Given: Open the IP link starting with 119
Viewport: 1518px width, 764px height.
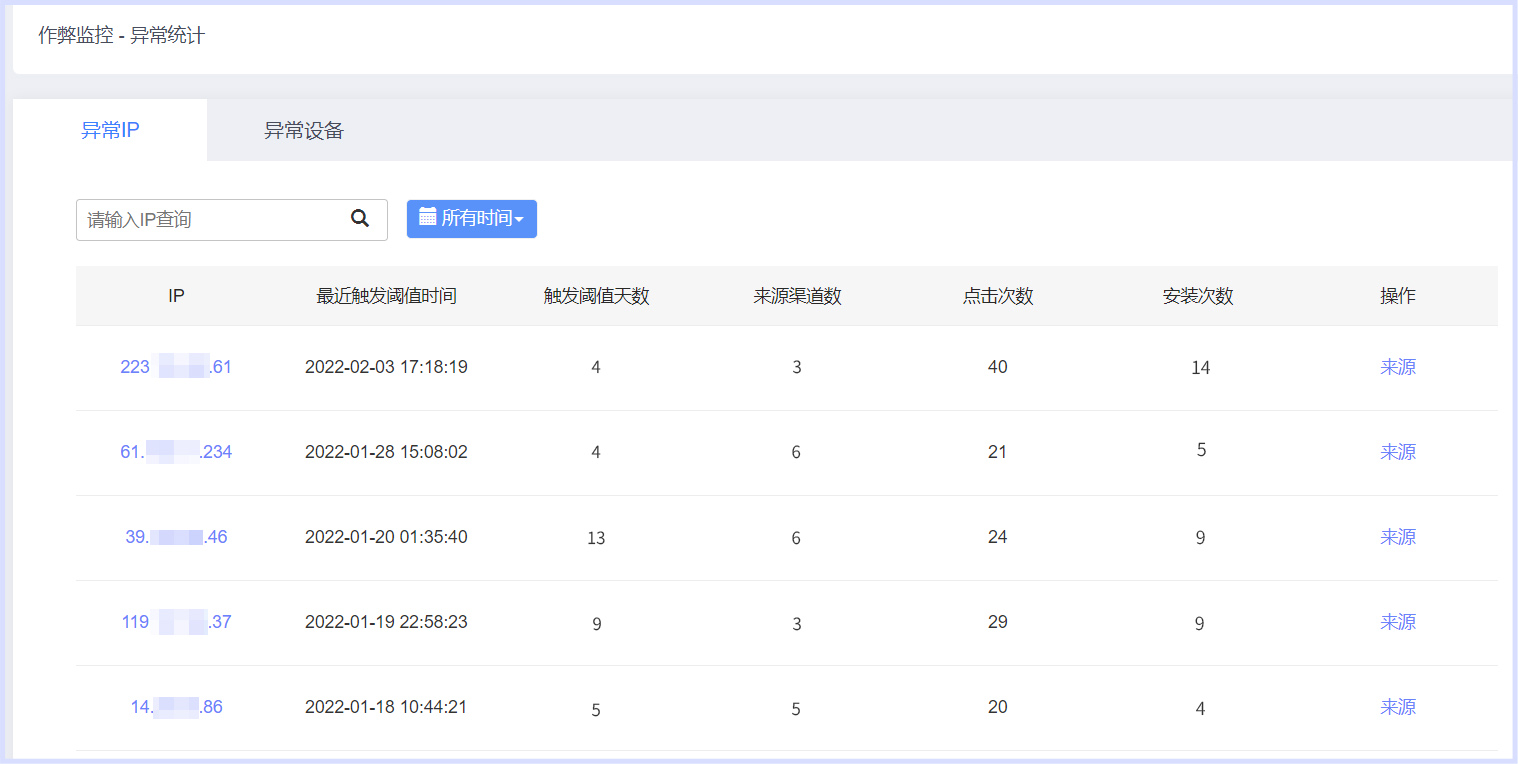Looking at the screenshot, I should (x=176, y=622).
